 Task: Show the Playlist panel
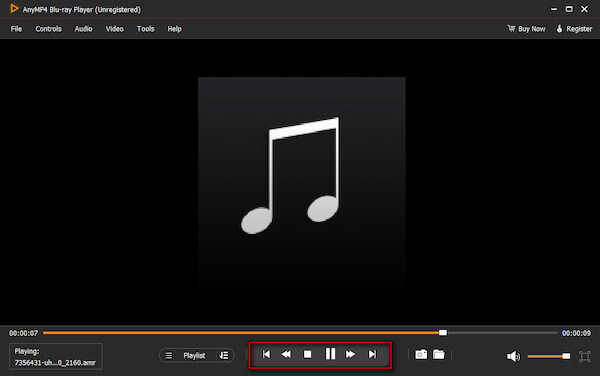click(x=194, y=356)
